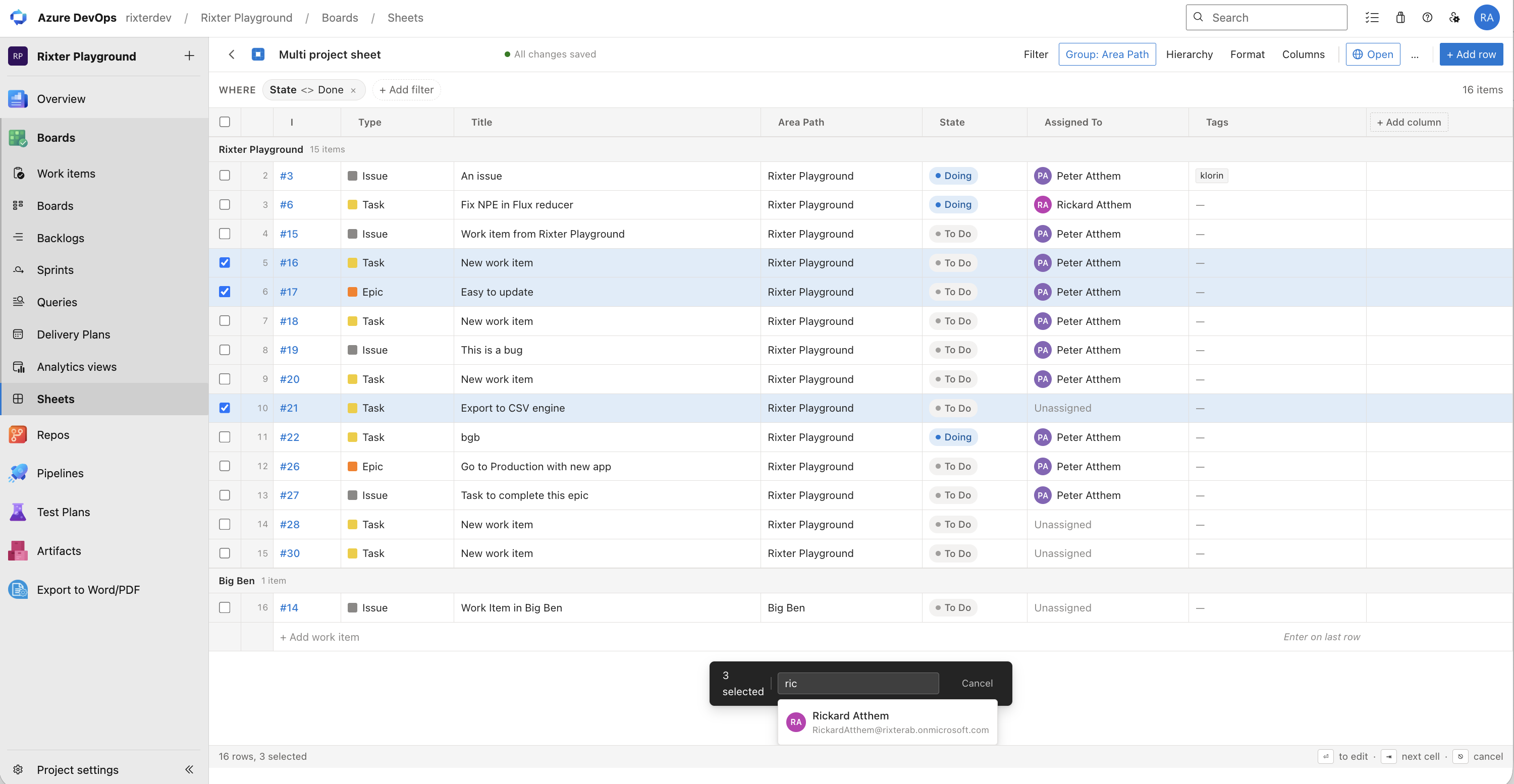Open the Columns options

pyautogui.click(x=1303, y=54)
